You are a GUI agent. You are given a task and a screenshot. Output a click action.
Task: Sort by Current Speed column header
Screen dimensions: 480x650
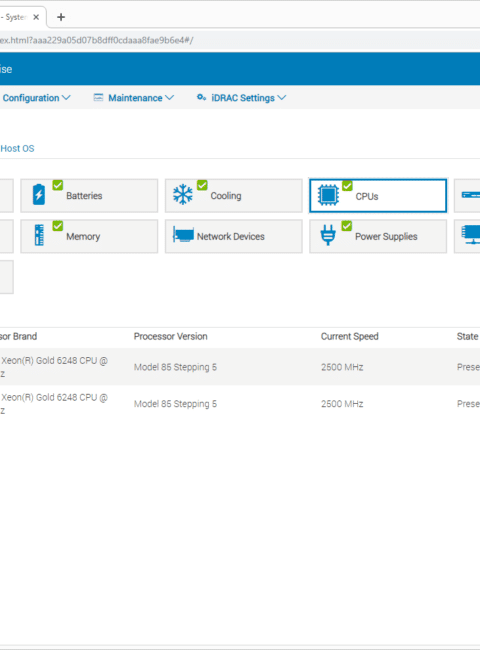coord(349,336)
